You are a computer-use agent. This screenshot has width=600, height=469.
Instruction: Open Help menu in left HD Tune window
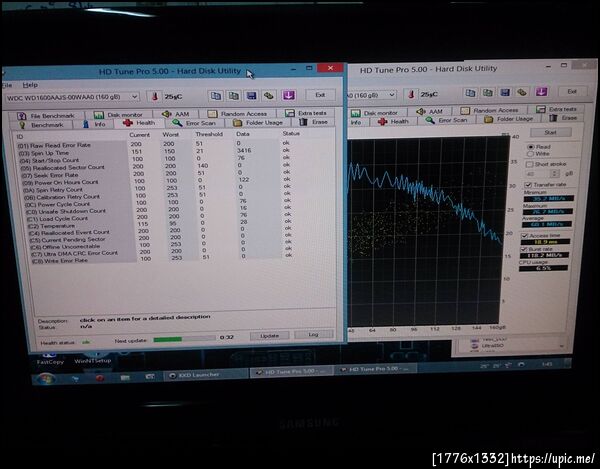pos(30,85)
